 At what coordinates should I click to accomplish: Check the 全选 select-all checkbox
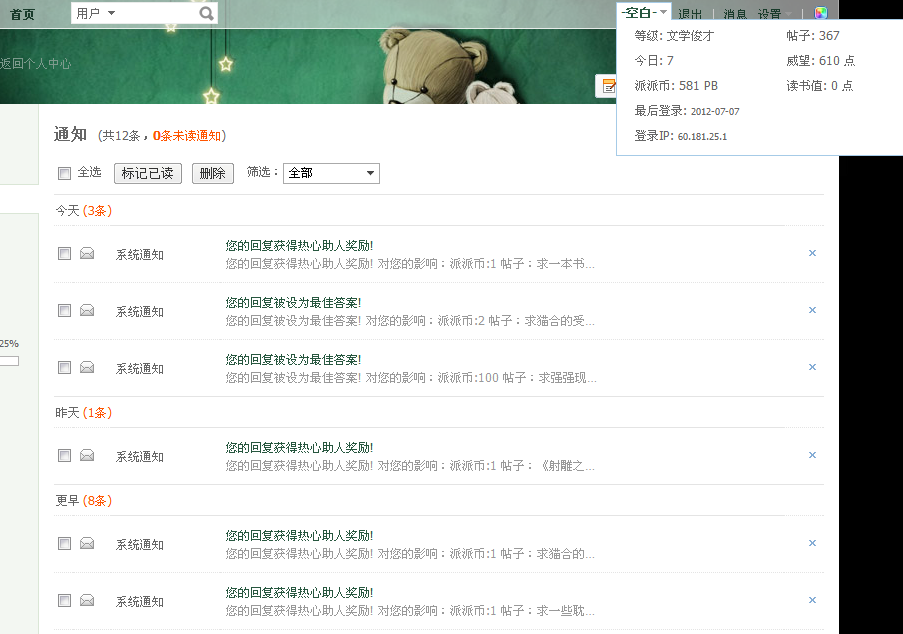[x=64, y=173]
